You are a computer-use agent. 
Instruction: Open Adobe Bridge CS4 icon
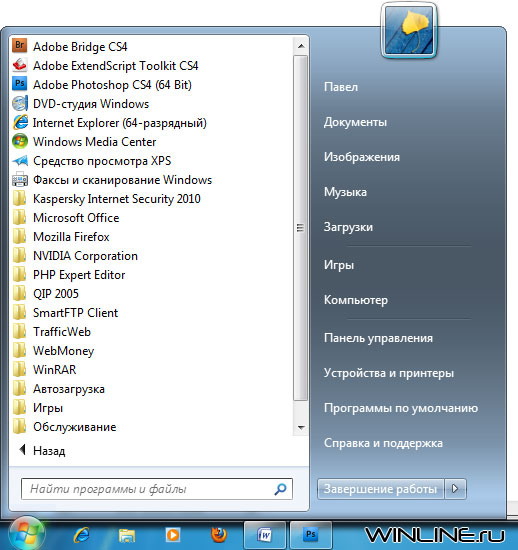pyautogui.click(x=20, y=46)
